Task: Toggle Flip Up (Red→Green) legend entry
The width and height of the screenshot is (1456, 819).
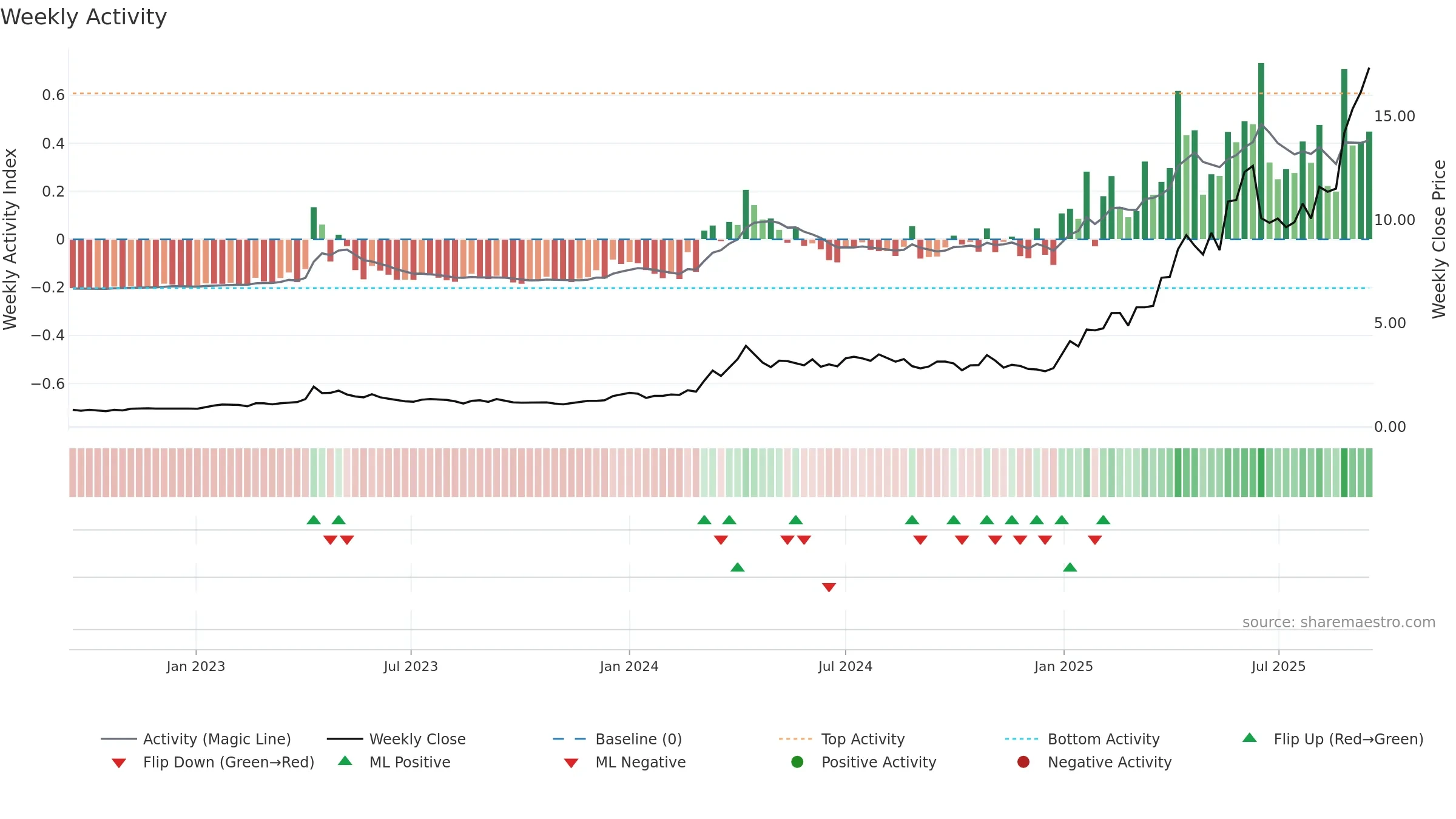Action: pyautogui.click(x=1332, y=739)
